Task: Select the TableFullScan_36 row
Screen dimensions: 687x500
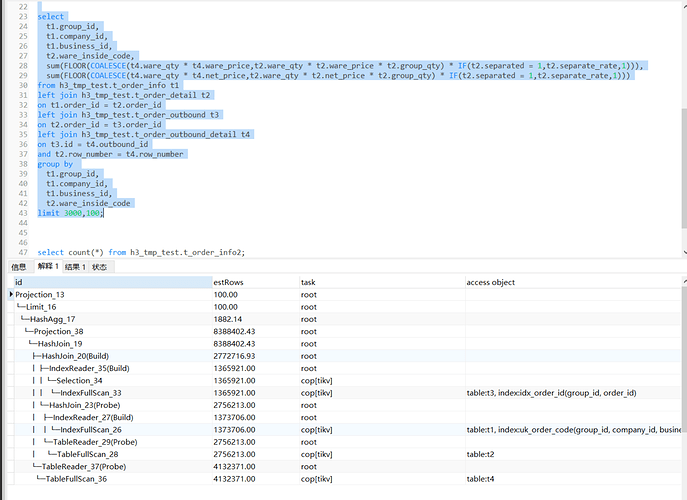Action: [345, 479]
